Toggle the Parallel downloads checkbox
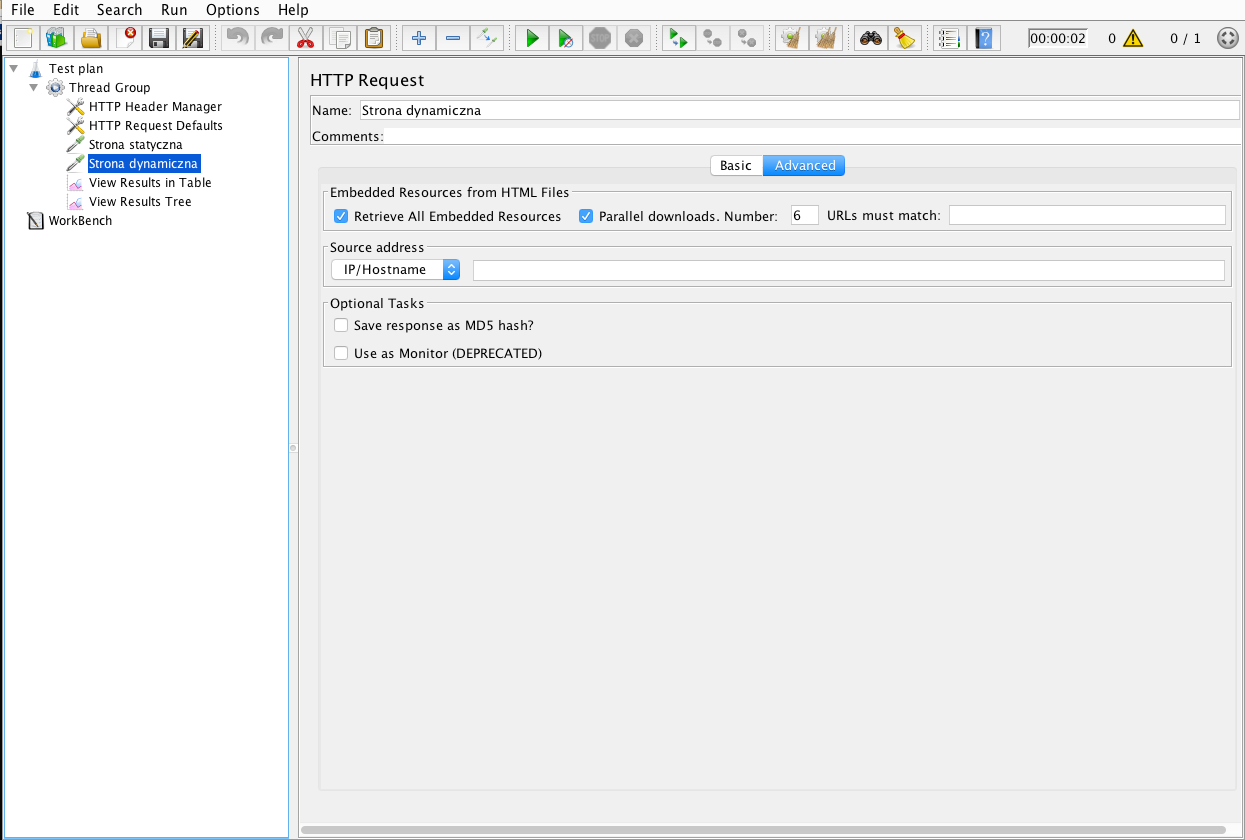This screenshot has height=840, width=1245. pos(586,216)
